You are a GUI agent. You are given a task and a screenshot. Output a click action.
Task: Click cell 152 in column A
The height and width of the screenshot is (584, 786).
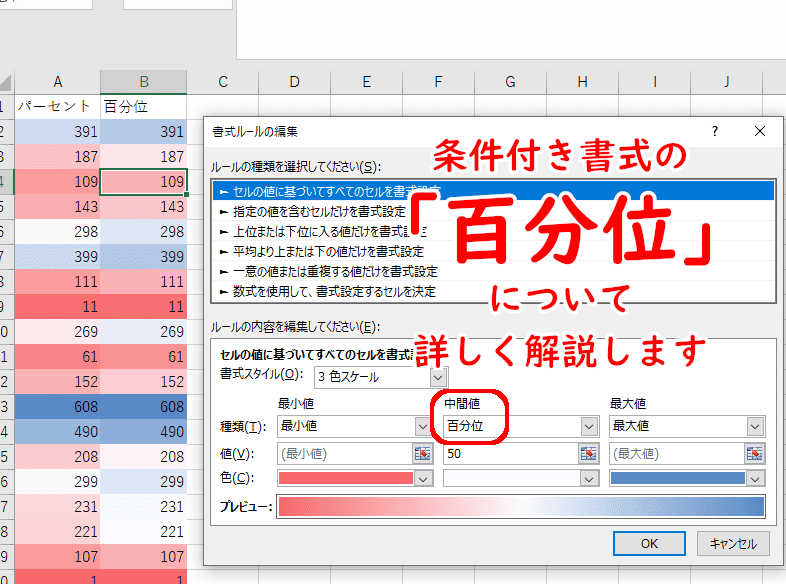(58, 381)
